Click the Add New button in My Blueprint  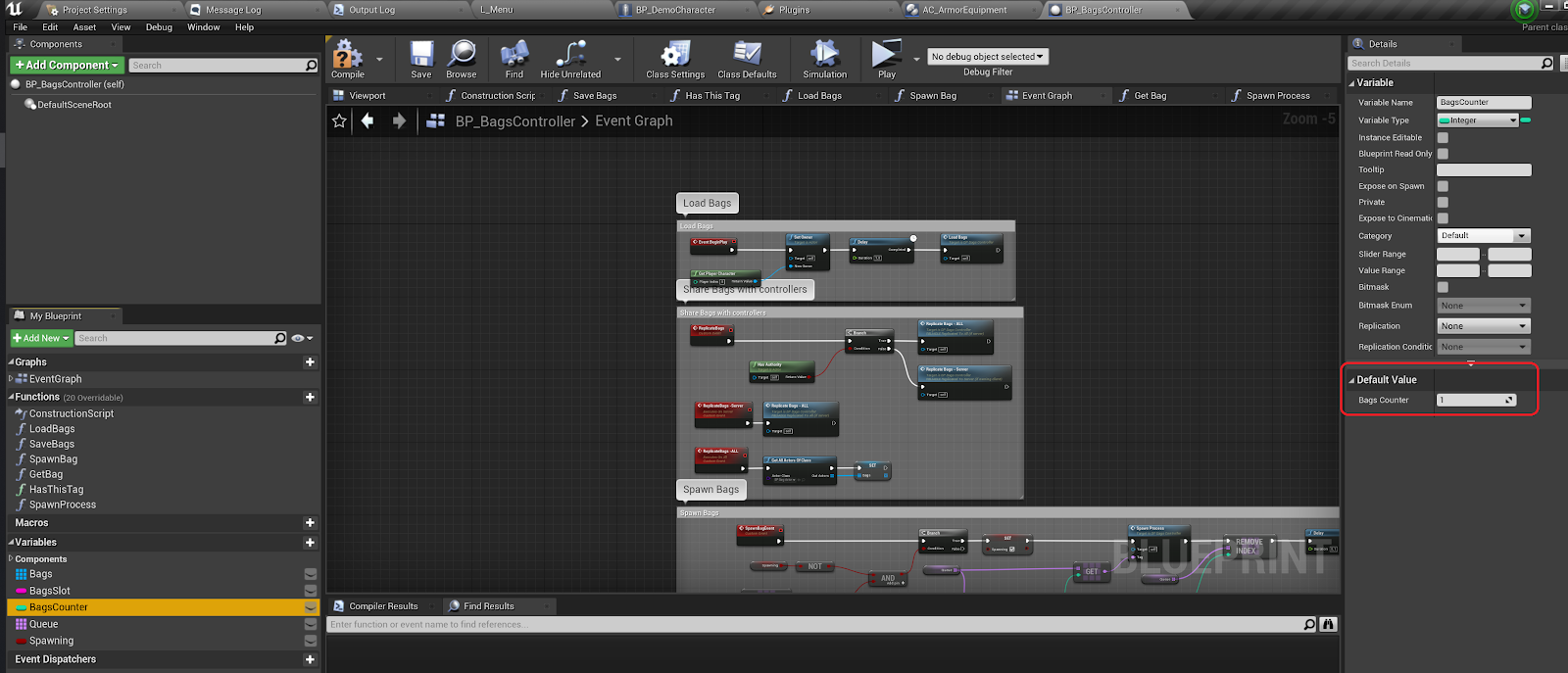(41, 338)
